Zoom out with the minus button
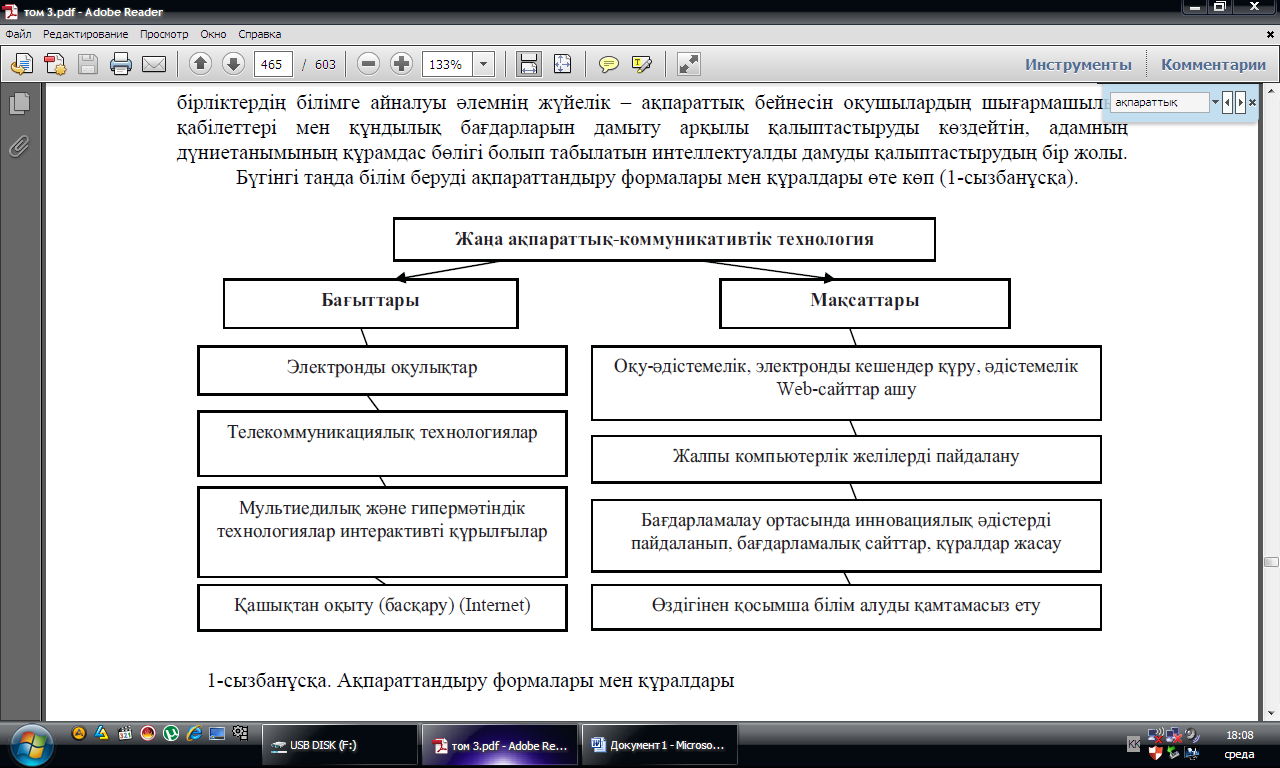The width and height of the screenshot is (1280, 768). click(x=369, y=64)
